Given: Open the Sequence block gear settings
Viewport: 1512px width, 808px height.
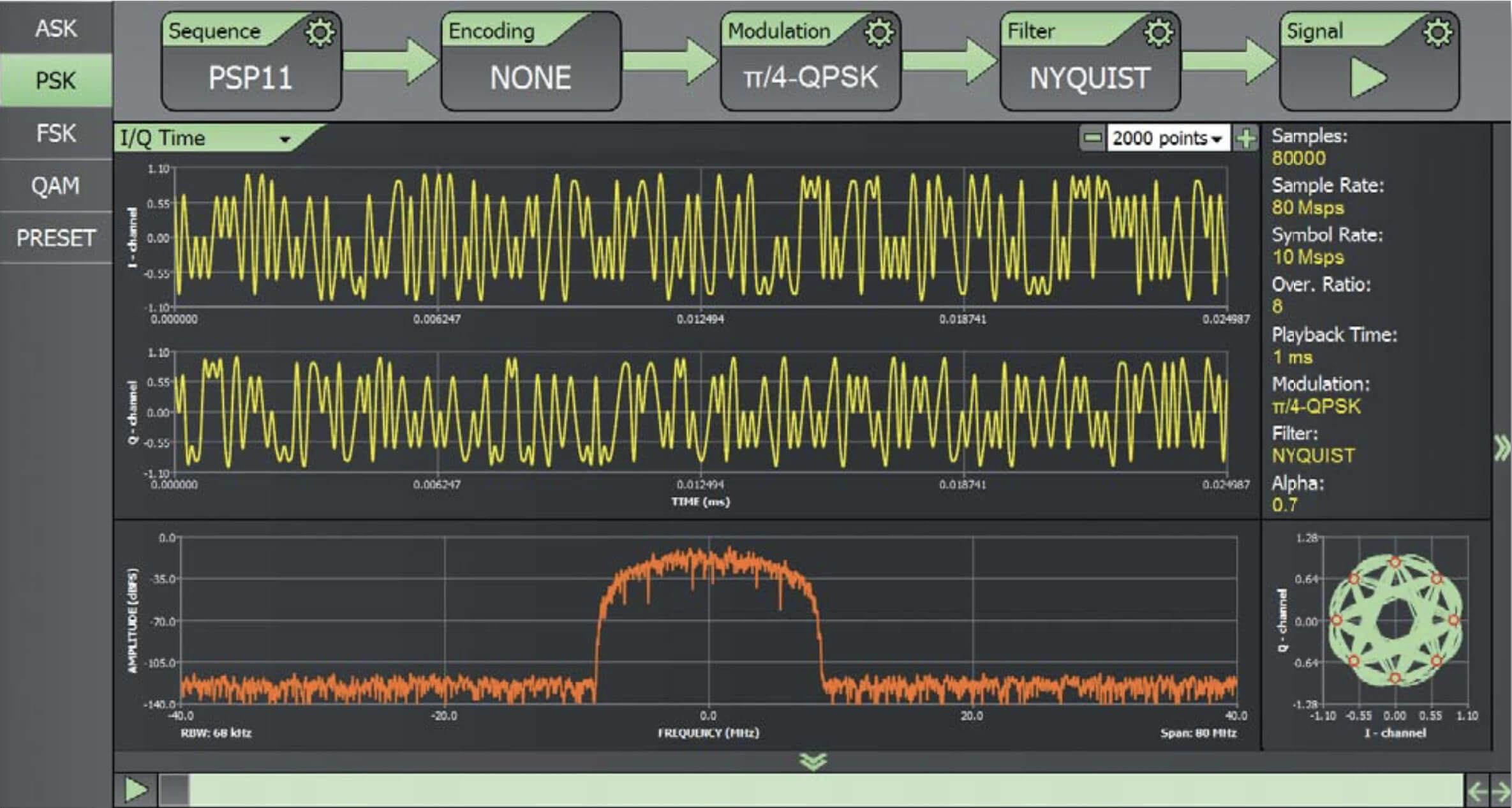Looking at the screenshot, I should pyautogui.click(x=319, y=33).
